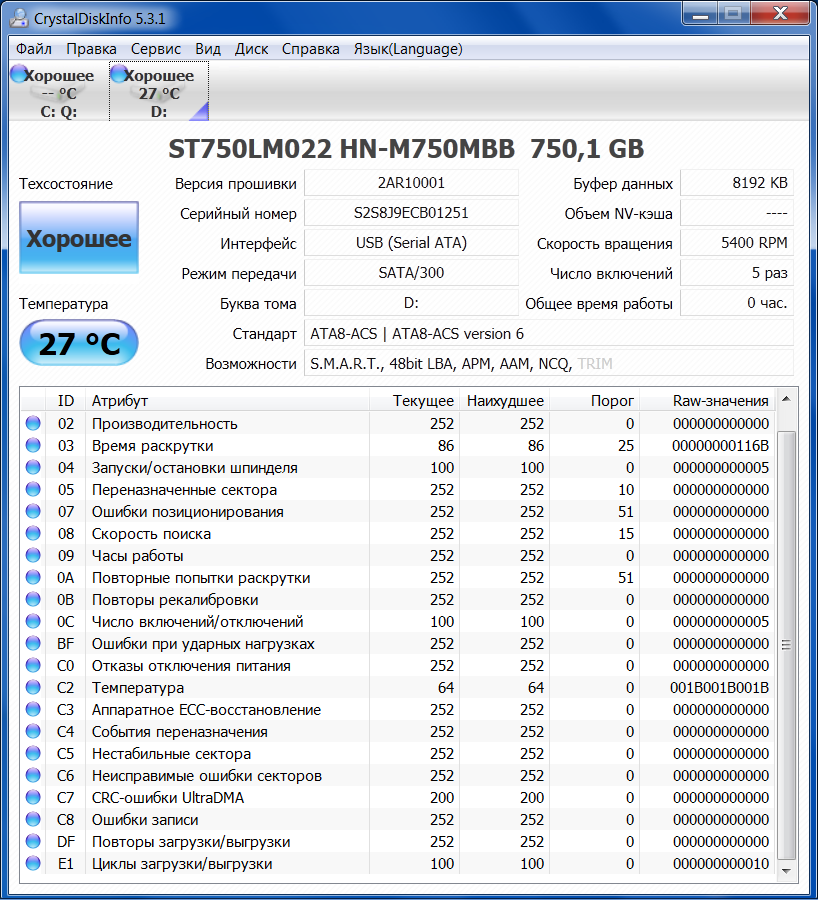
Task: Open the Язык(Language) menu
Action: (x=408, y=49)
